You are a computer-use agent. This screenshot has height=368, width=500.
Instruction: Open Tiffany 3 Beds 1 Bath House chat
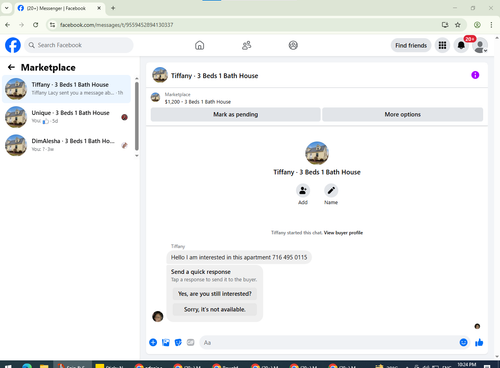(66, 89)
